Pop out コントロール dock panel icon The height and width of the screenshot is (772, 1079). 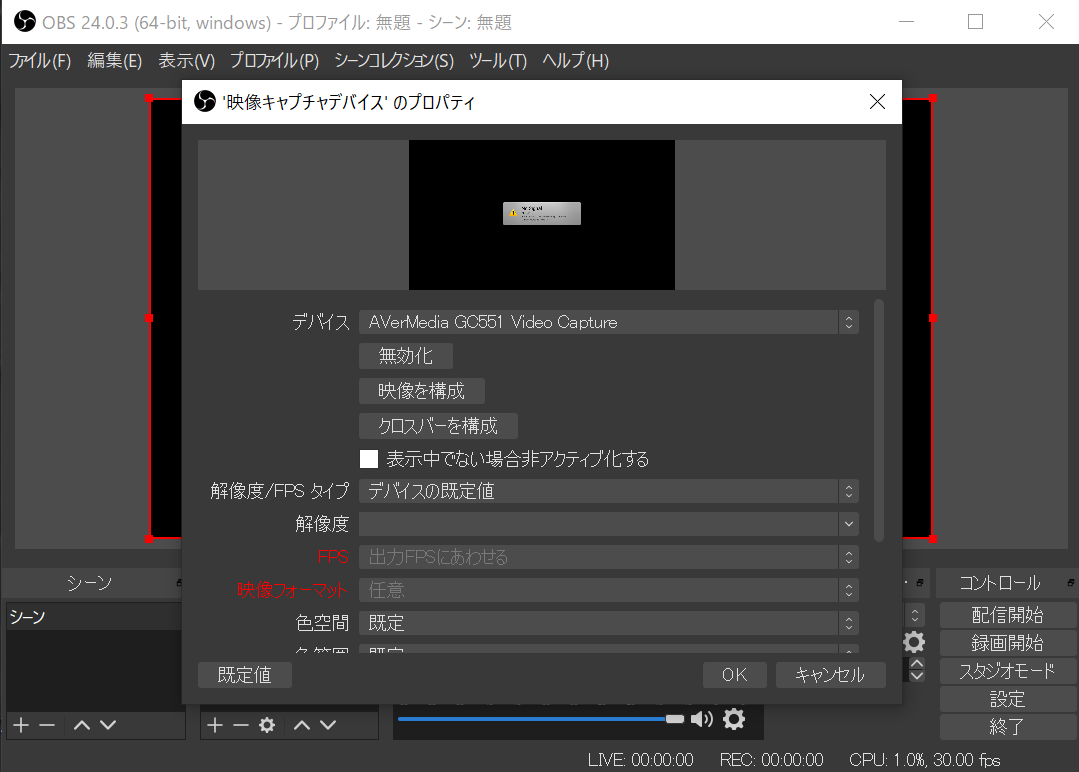coord(1070,583)
